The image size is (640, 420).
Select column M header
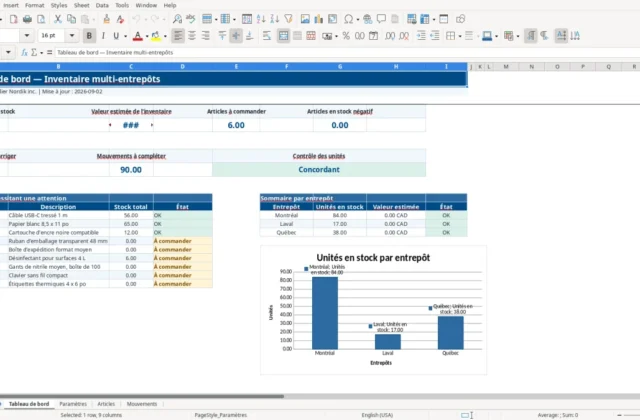click(506, 67)
